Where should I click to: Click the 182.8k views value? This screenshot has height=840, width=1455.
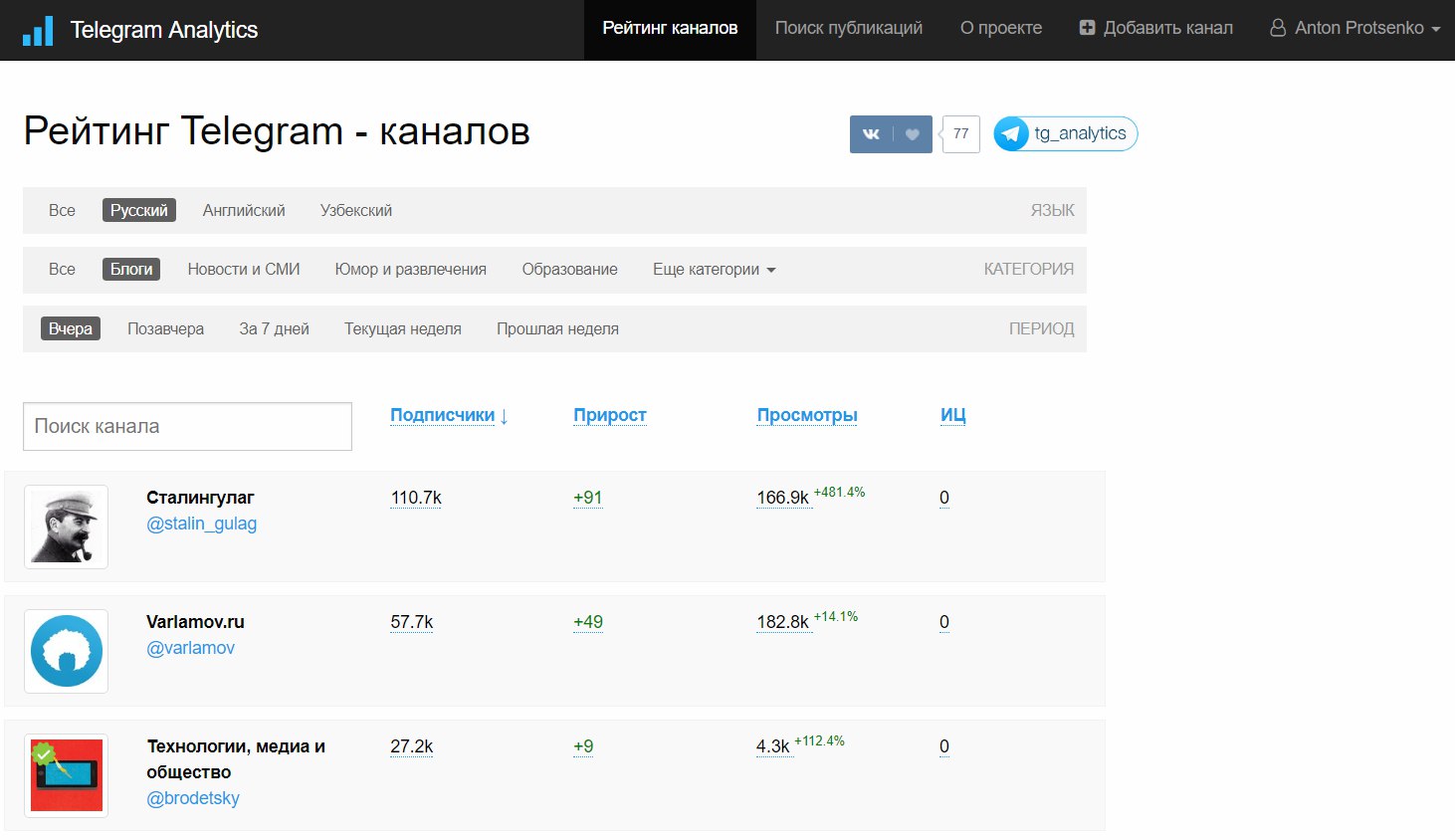click(x=783, y=622)
